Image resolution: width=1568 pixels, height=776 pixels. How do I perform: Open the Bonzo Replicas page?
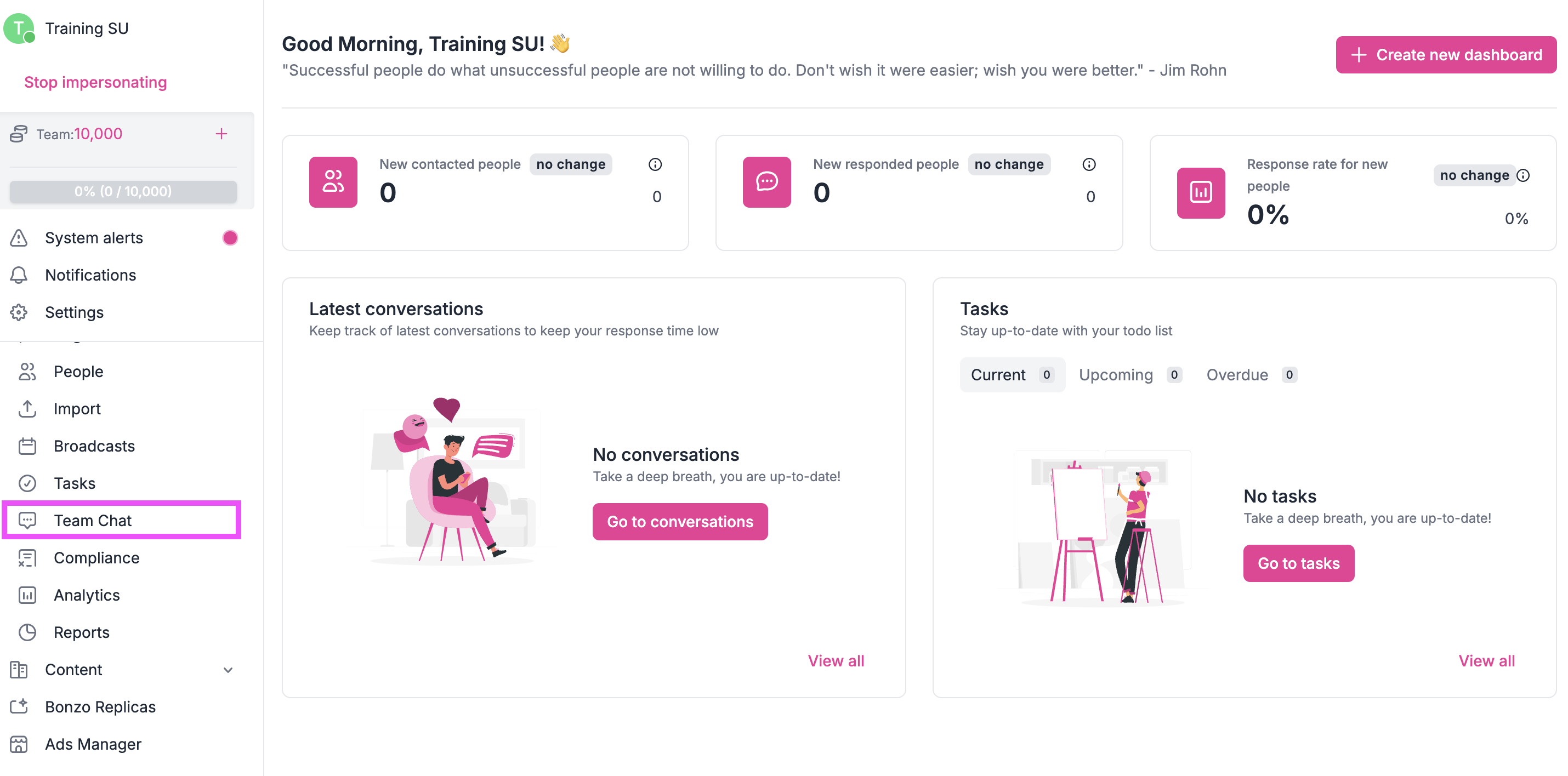(123, 706)
